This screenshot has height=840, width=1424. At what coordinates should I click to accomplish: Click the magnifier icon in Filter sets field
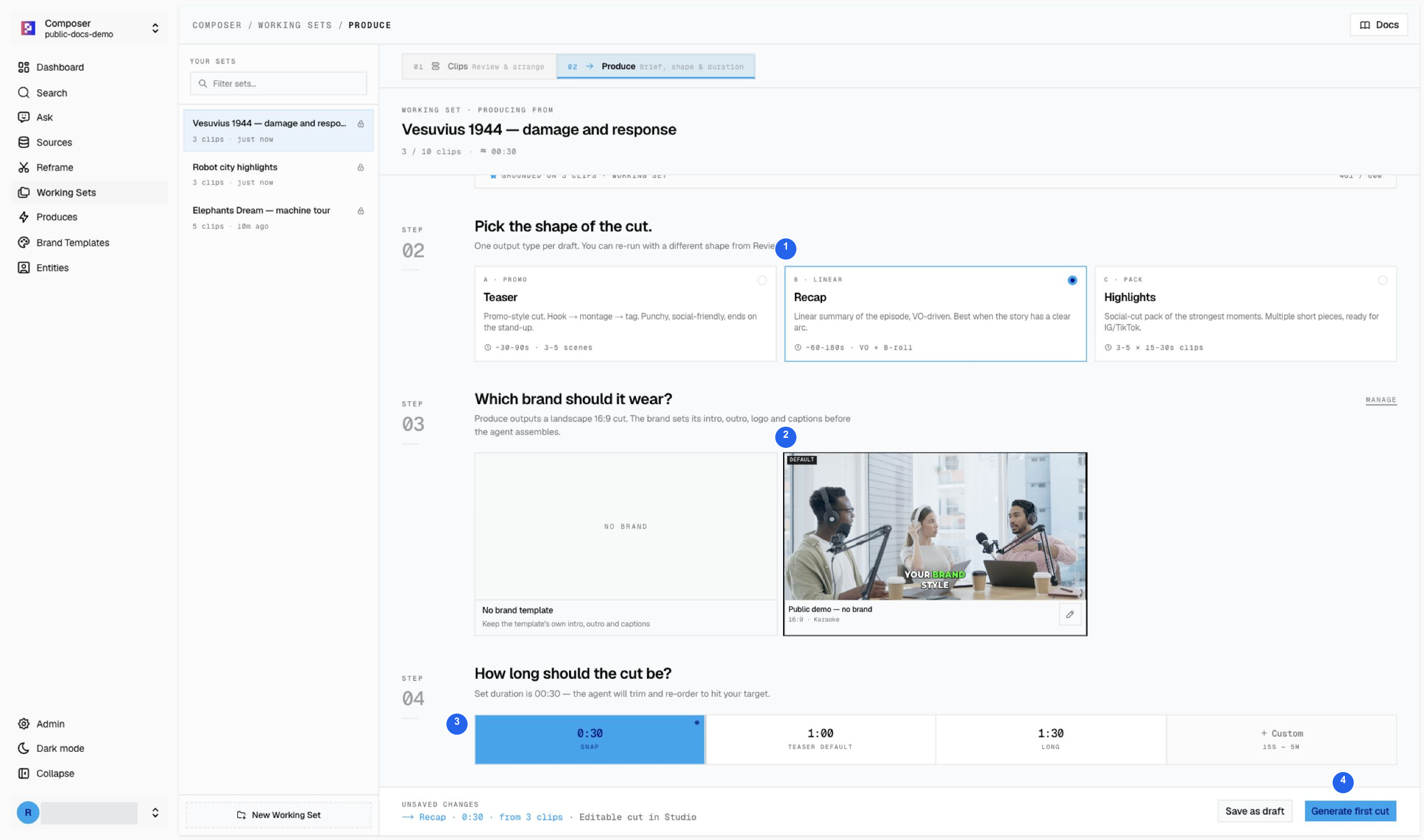203,84
